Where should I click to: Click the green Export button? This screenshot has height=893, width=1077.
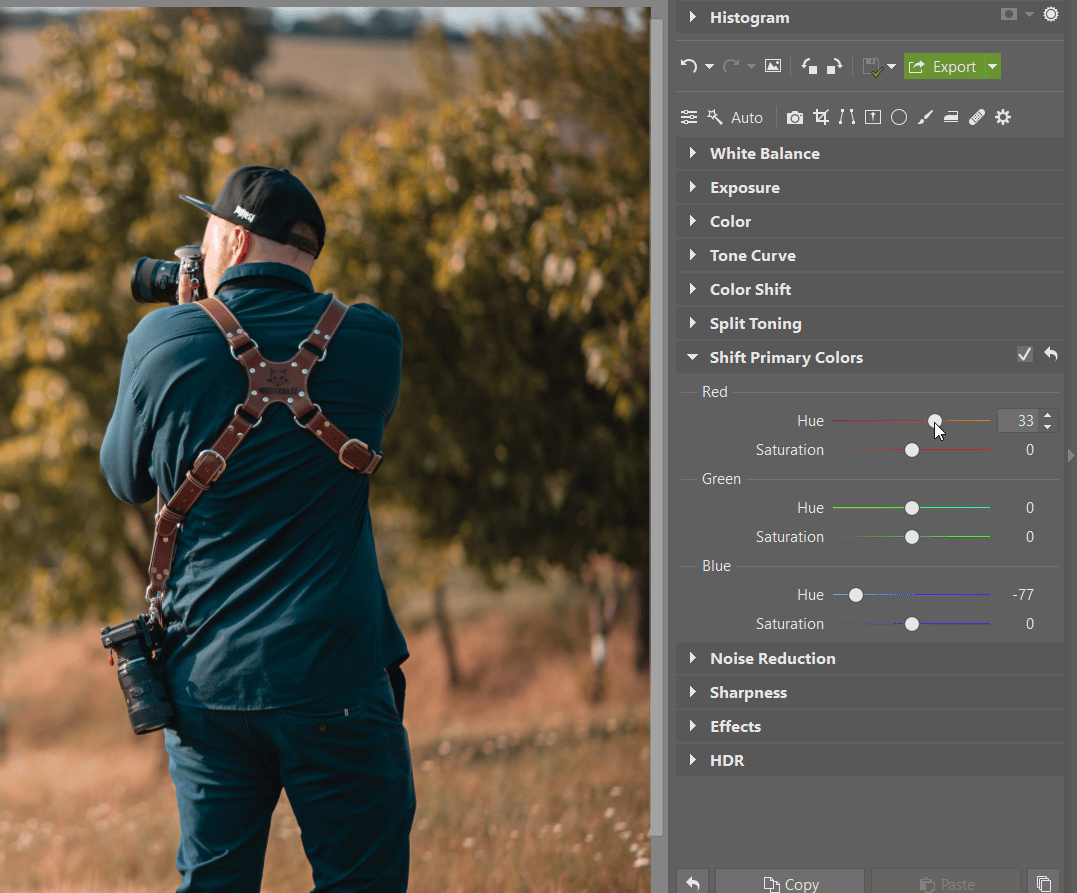tap(944, 67)
